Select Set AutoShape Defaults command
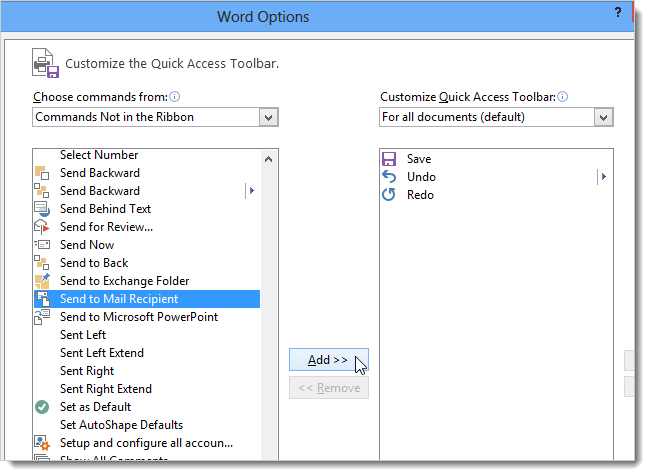The height and width of the screenshot is (476, 650). (x=121, y=425)
